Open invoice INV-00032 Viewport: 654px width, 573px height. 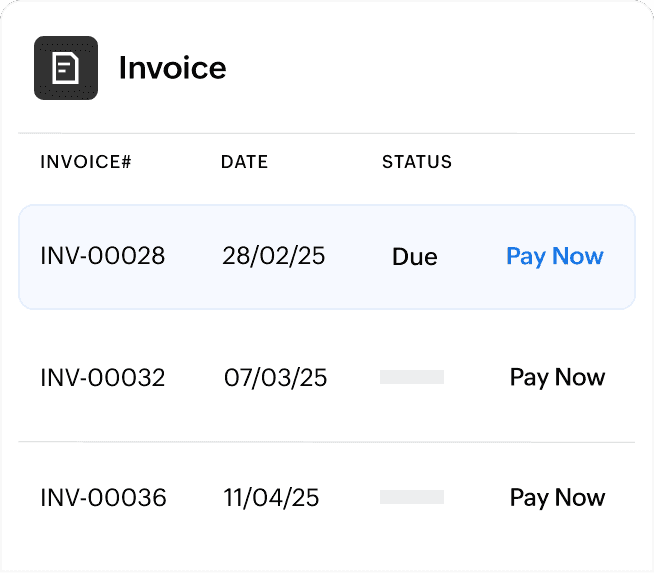[102, 378]
